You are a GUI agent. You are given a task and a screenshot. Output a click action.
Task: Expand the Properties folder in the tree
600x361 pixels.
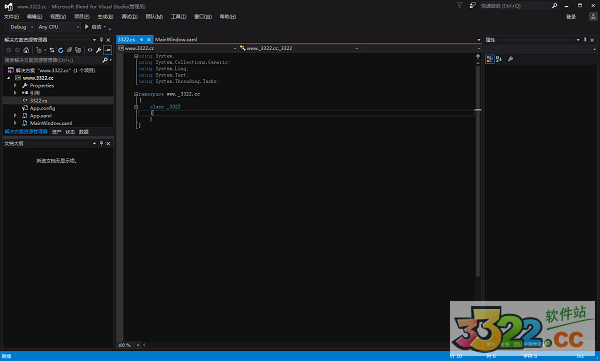tap(15, 85)
